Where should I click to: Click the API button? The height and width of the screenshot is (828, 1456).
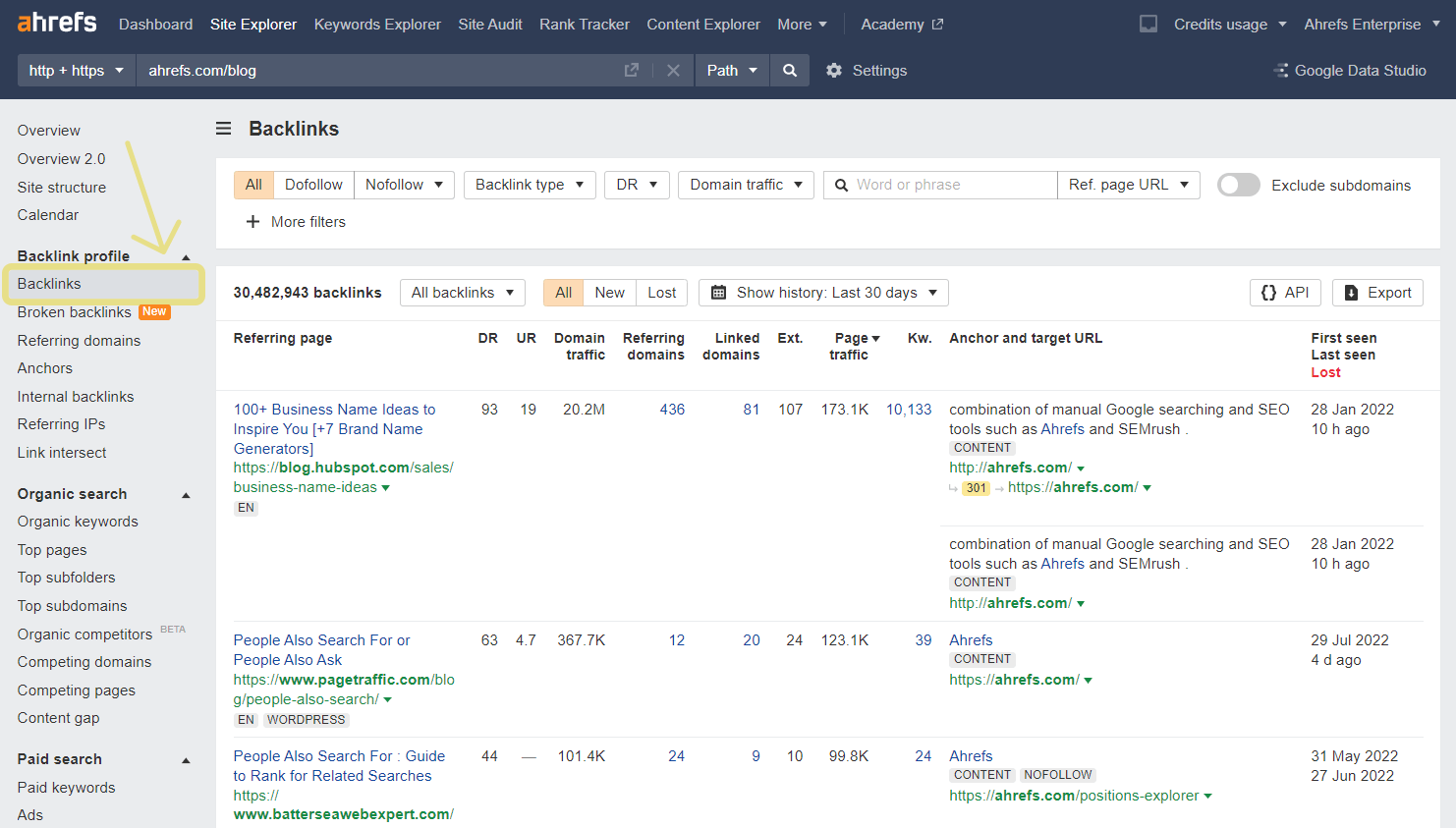(x=1285, y=293)
